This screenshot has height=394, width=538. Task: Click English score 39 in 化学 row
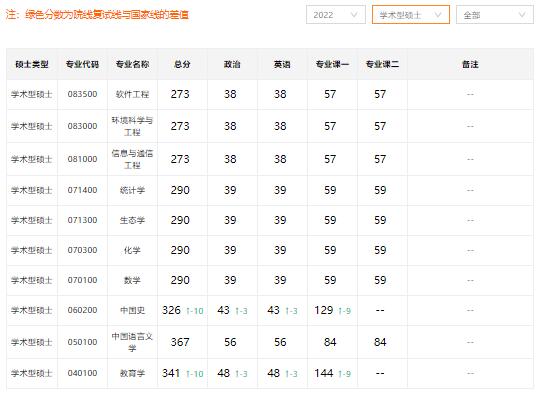click(x=280, y=250)
